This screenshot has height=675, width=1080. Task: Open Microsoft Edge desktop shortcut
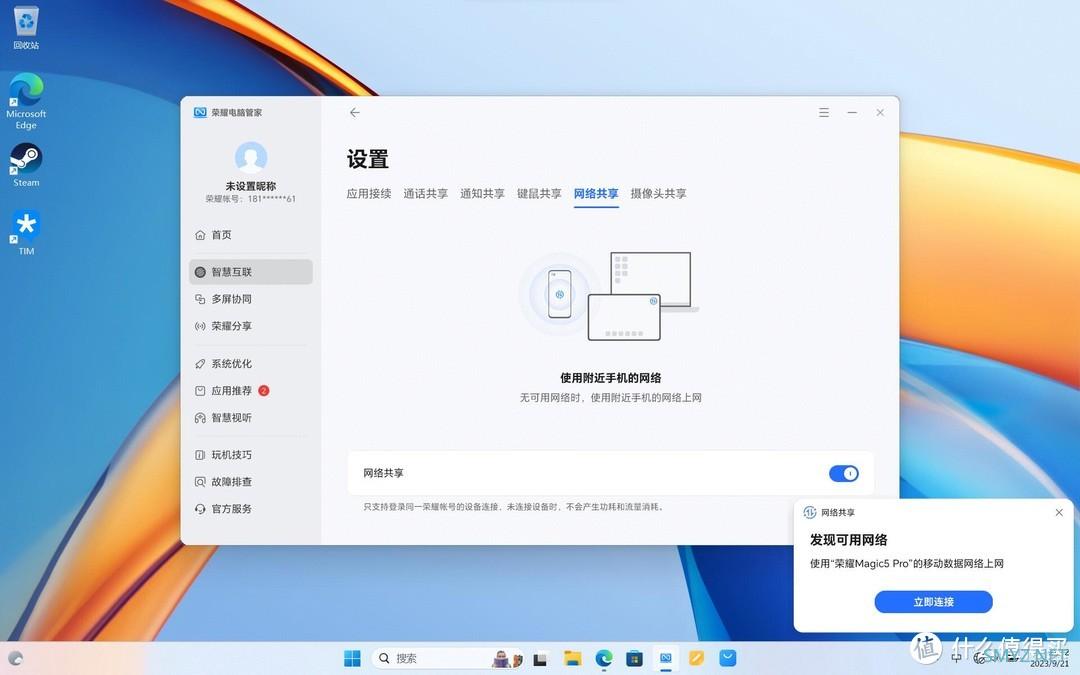point(26,101)
